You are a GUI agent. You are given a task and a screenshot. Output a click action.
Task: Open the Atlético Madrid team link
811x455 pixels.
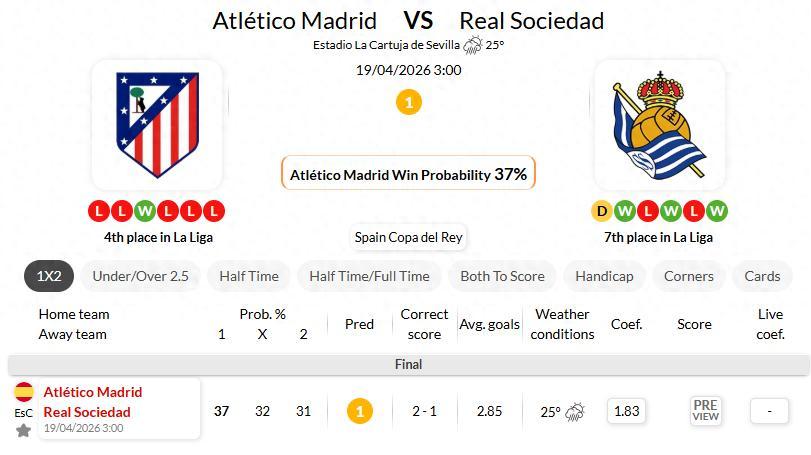tap(93, 392)
